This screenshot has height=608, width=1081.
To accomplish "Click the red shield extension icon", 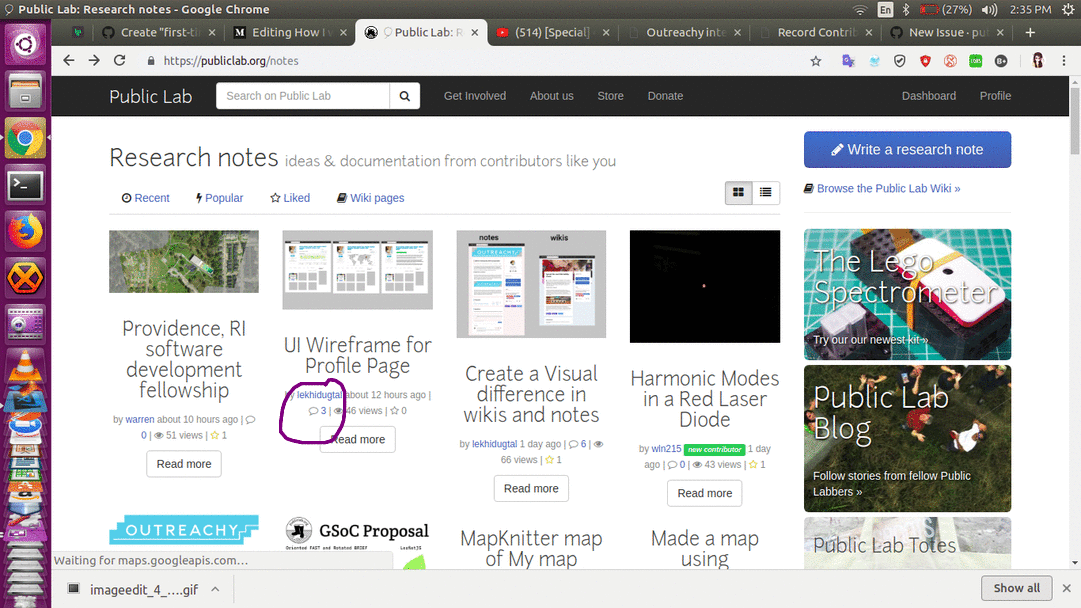I will (x=925, y=61).
